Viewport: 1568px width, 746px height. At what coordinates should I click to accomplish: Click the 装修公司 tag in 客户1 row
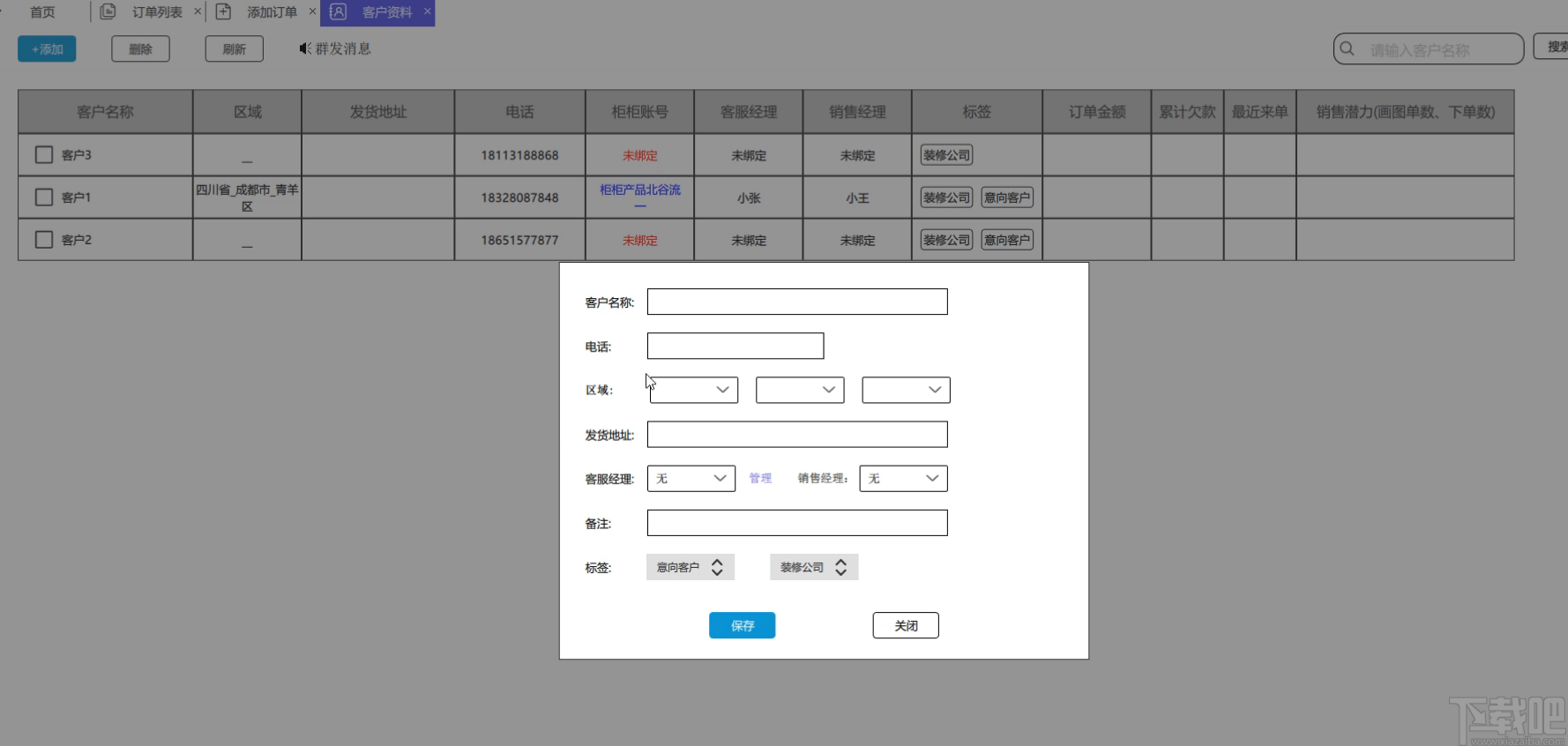point(946,198)
